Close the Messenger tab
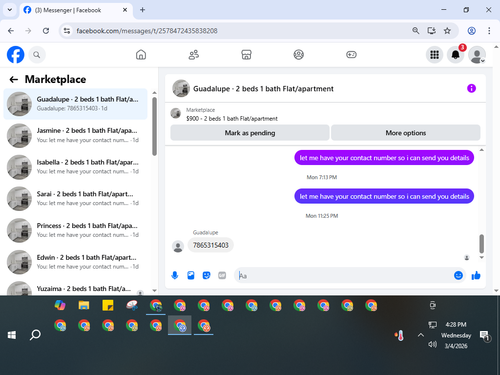The height and width of the screenshot is (375, 500). [x=125, y=10]
